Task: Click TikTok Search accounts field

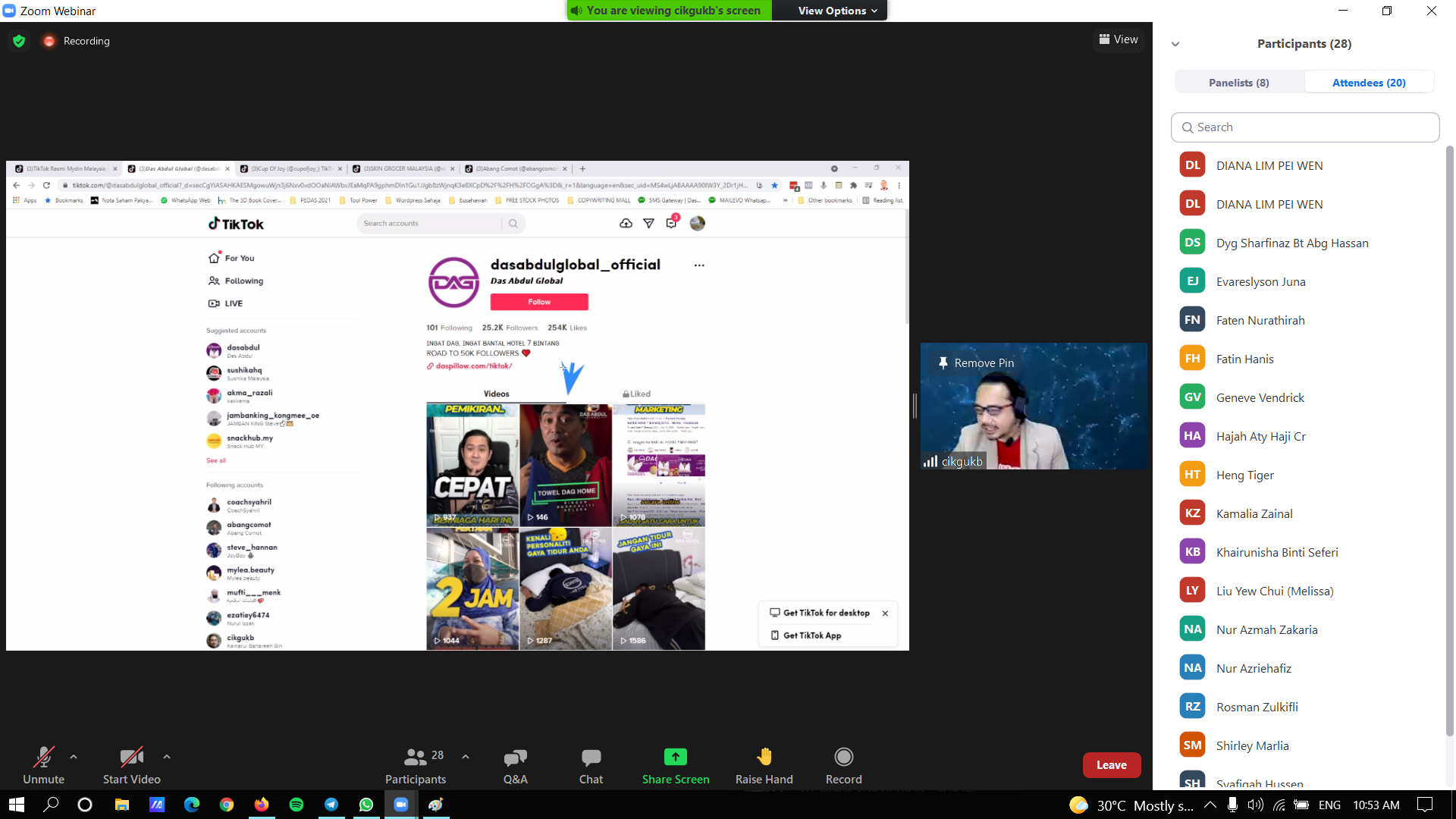Action: [x=428, y=224]
